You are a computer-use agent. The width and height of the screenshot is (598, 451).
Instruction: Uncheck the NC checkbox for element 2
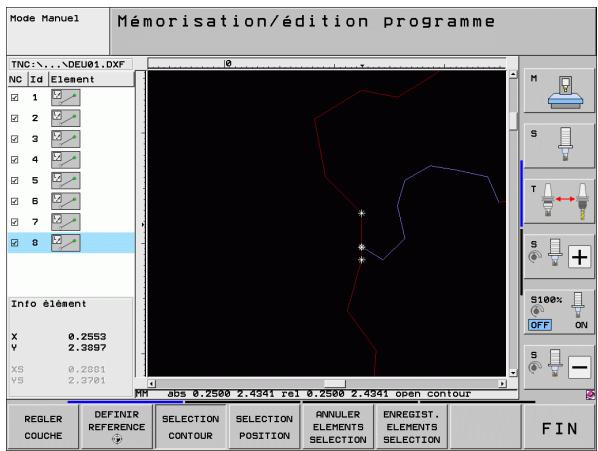click(x=14, y=118)
